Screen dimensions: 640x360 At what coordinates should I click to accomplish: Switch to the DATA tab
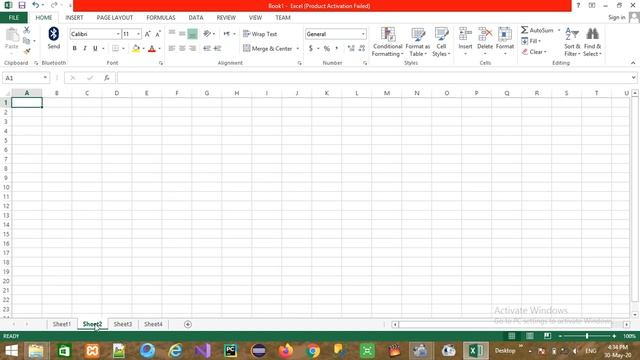[196, 18]
